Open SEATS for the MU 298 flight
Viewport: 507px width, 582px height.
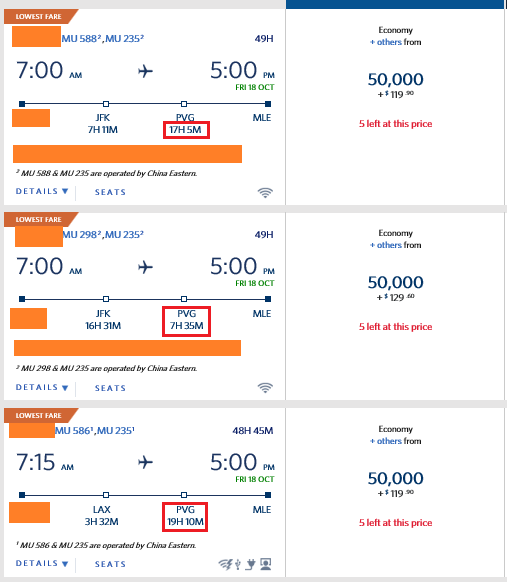[110, 388]
